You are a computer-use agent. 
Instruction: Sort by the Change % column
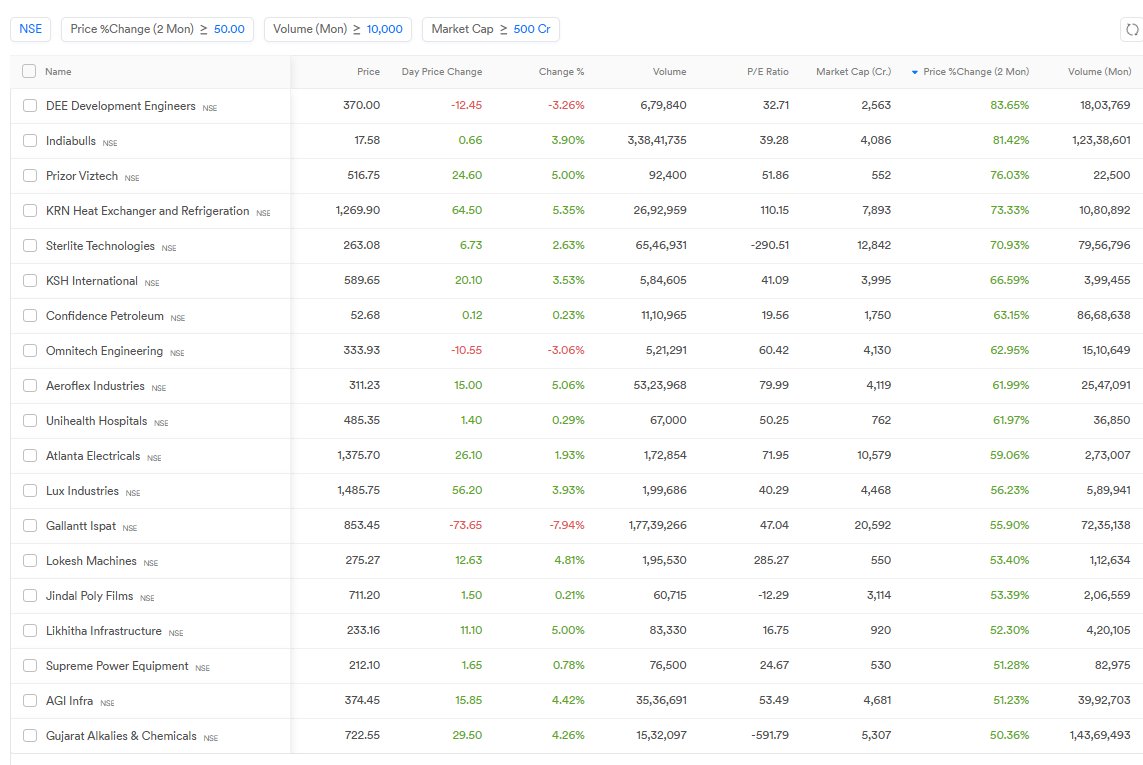[561, 71]
